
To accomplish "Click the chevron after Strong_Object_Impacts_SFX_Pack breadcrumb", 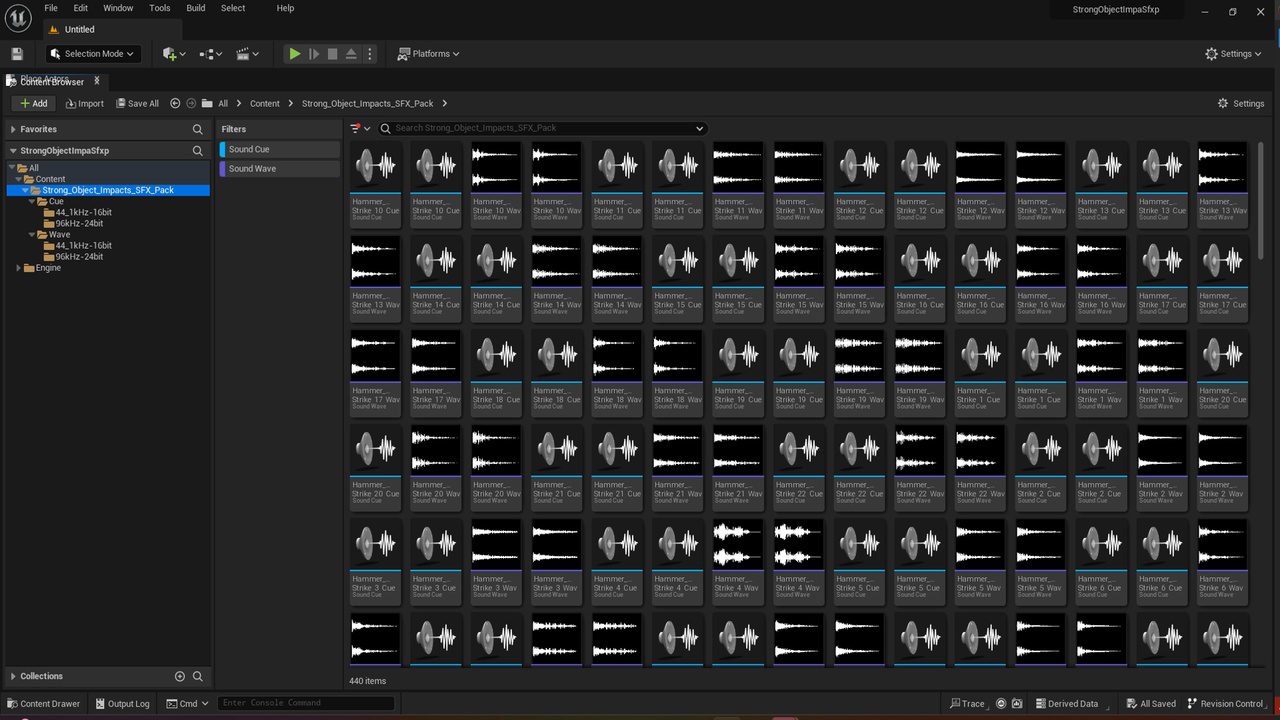I will coord(444,103).
